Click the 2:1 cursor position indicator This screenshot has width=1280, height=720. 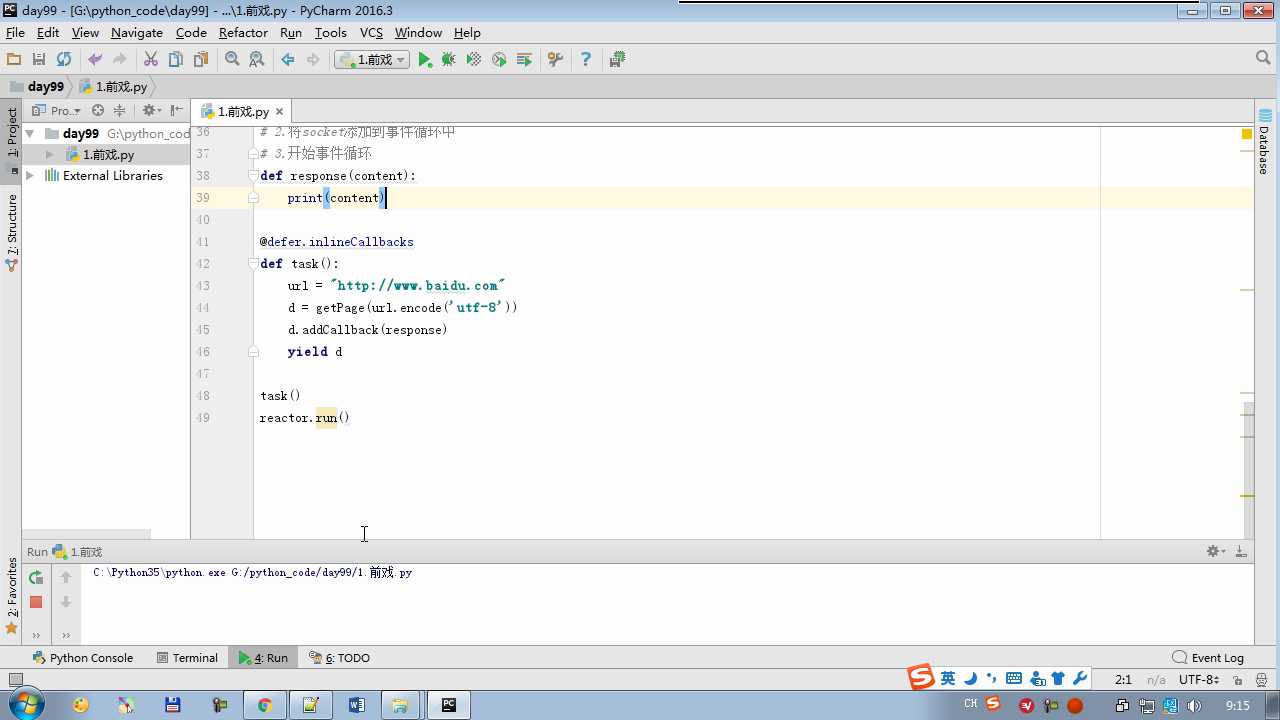tap(1123, 680)
